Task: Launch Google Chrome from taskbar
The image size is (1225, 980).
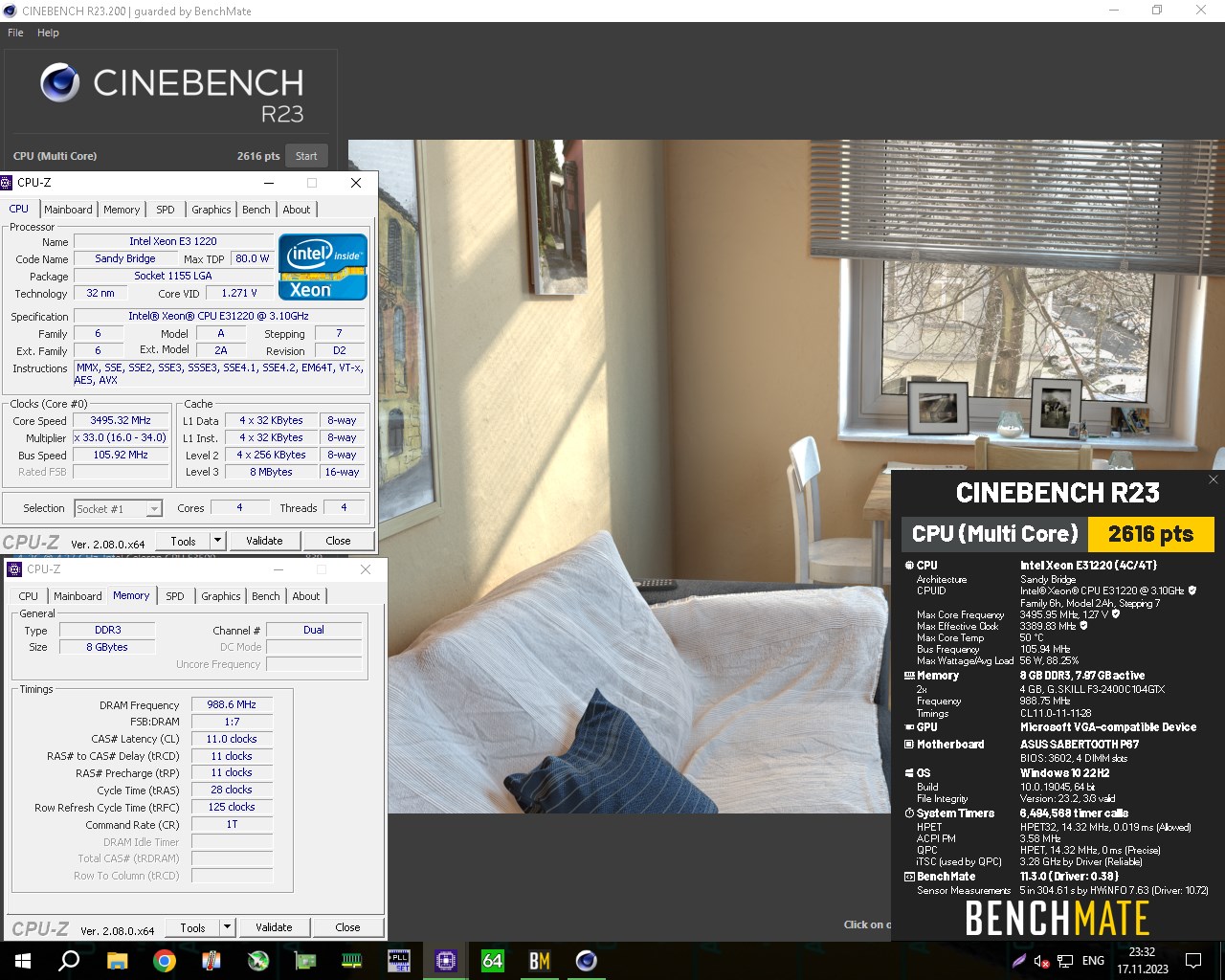Action: [165, 961]
